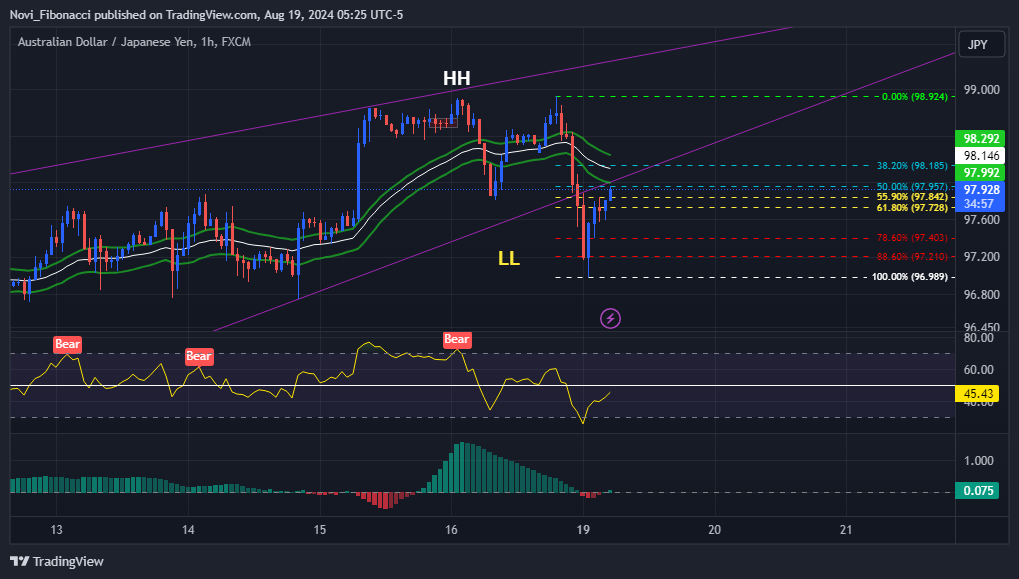The height and width of the screenshot is (579, 1019).
Task: Select the LL text annotation
Action: [x=509, y=259]
